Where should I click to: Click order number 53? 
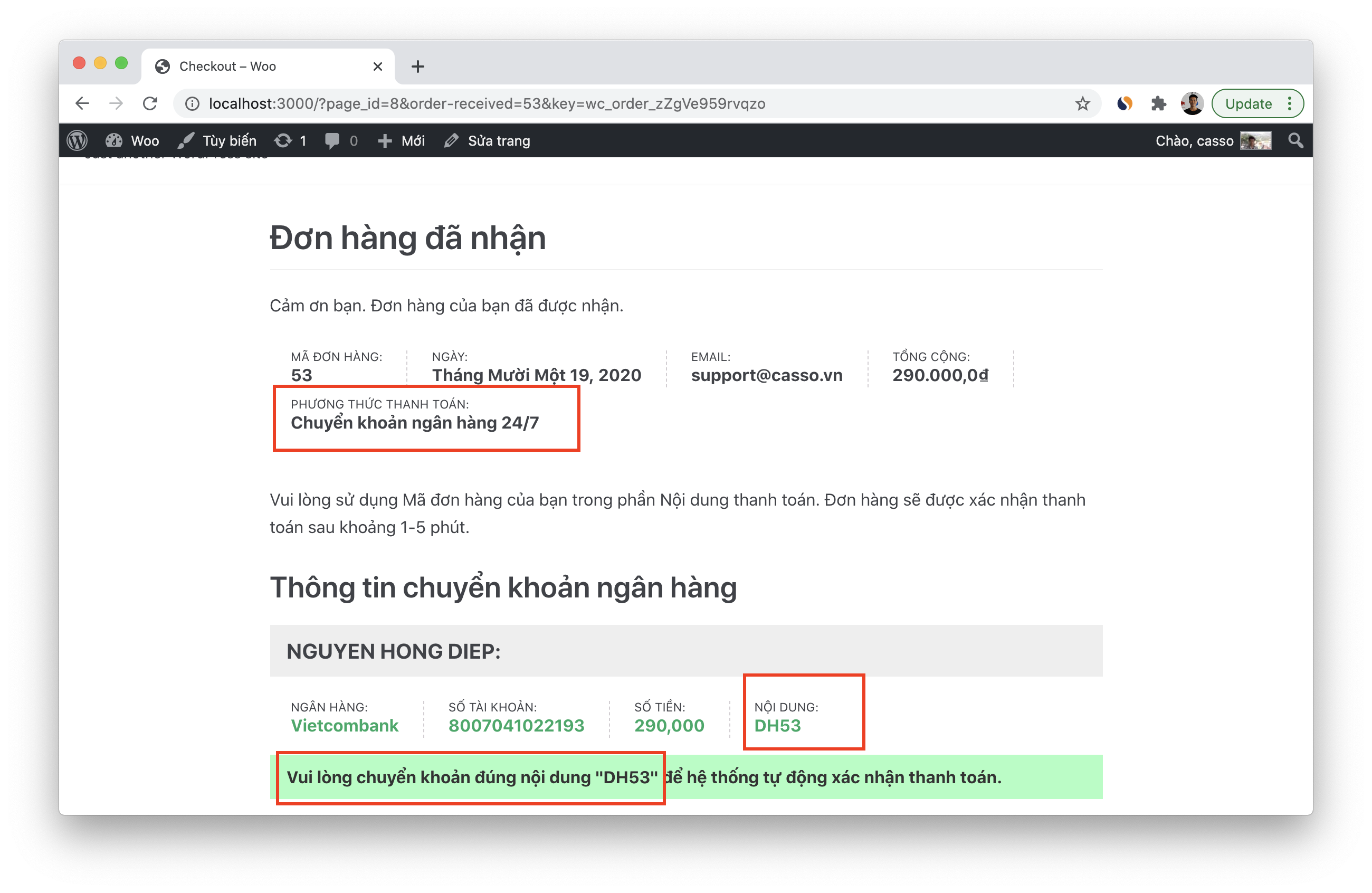point(301,375)
